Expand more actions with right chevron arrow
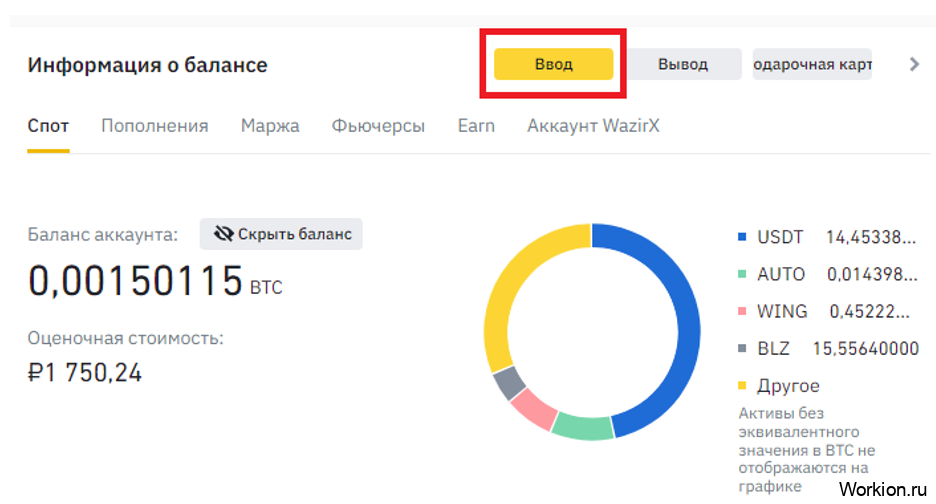The height and width of the screenshot is (504, 936). [x=913, y=64]
